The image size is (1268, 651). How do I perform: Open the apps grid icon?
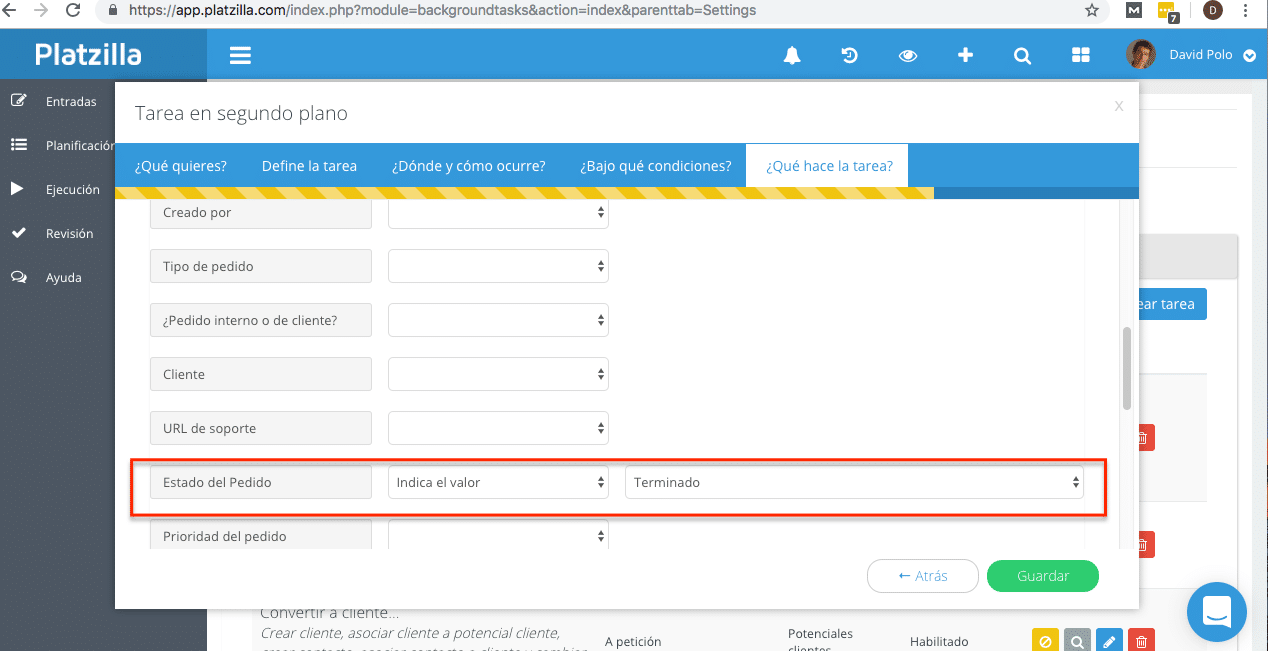coord(1080,56)
